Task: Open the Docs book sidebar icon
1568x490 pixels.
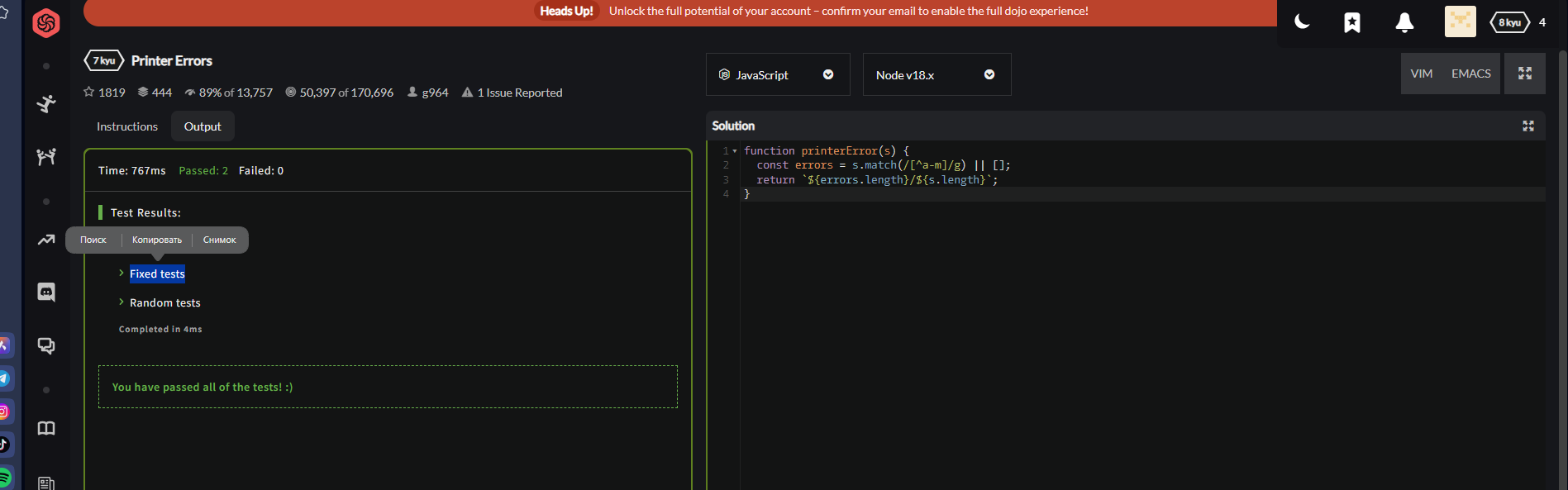Action: click(46, 428)
